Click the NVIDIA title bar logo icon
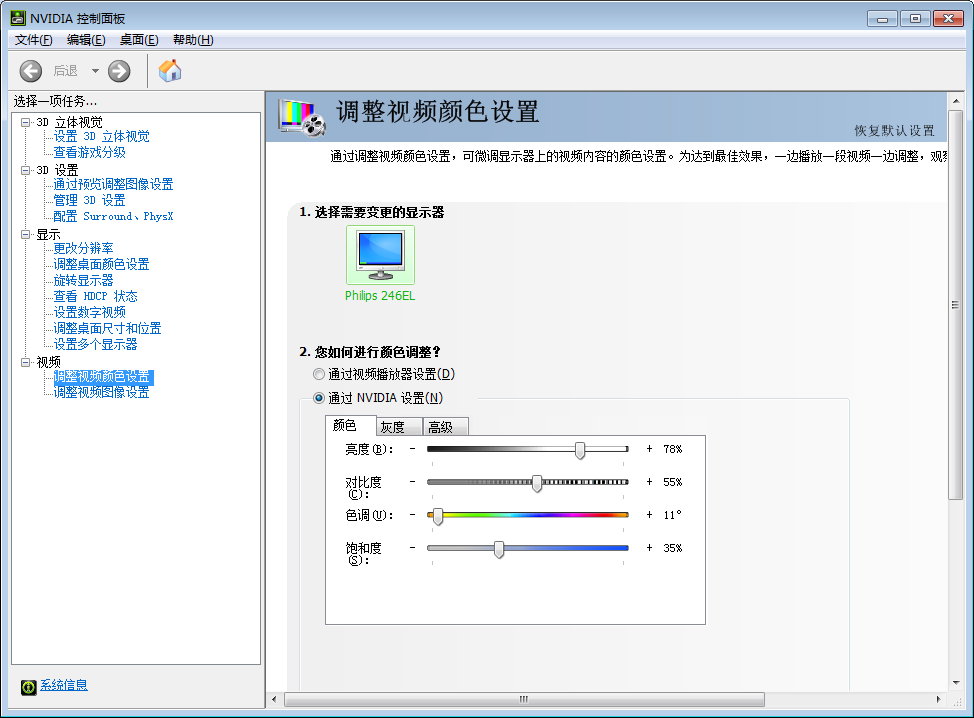The image size is (974, 718). [x=18, y=18]
